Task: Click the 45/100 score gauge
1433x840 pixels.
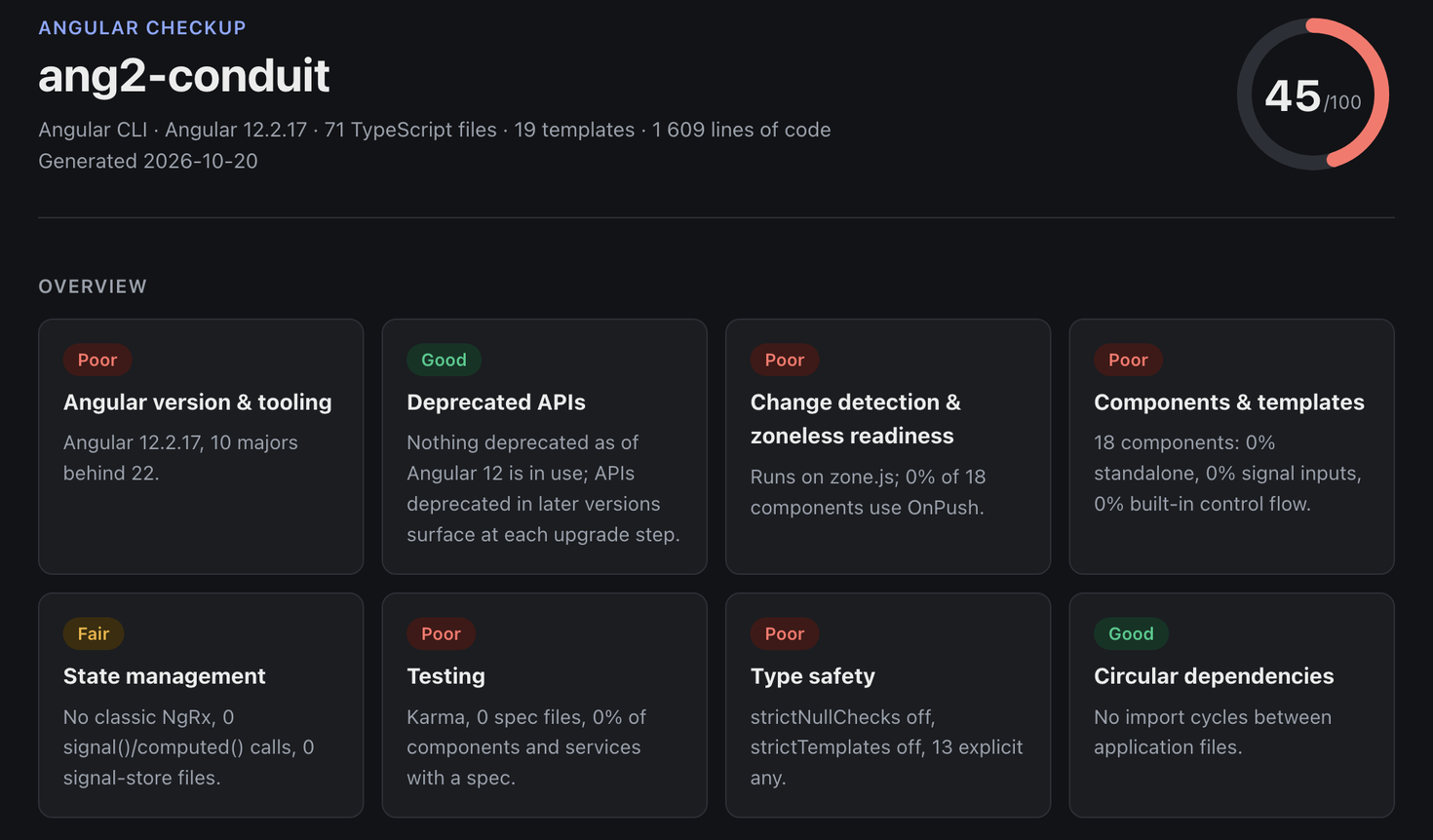Action: 1313,95
